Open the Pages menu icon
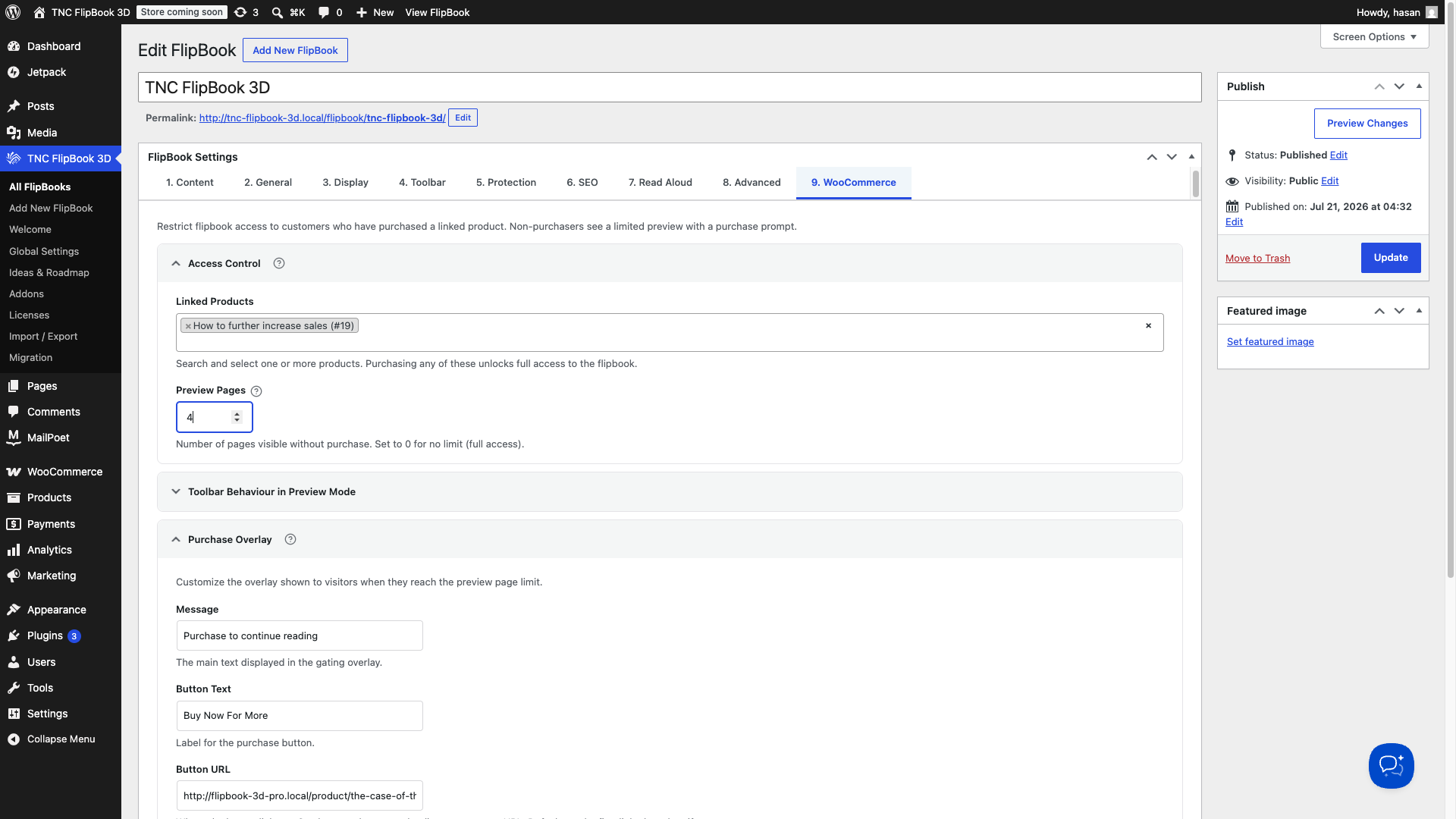 coord(14,386)
